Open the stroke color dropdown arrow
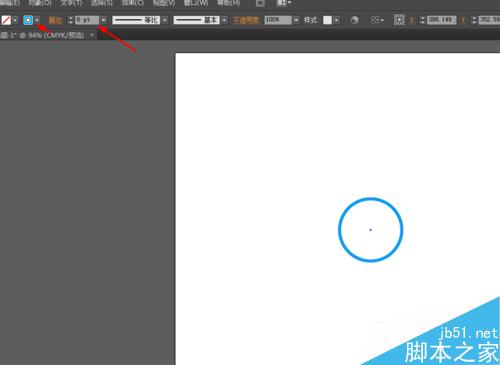This screenshot has height=365, width=500. tap(37, 20)
